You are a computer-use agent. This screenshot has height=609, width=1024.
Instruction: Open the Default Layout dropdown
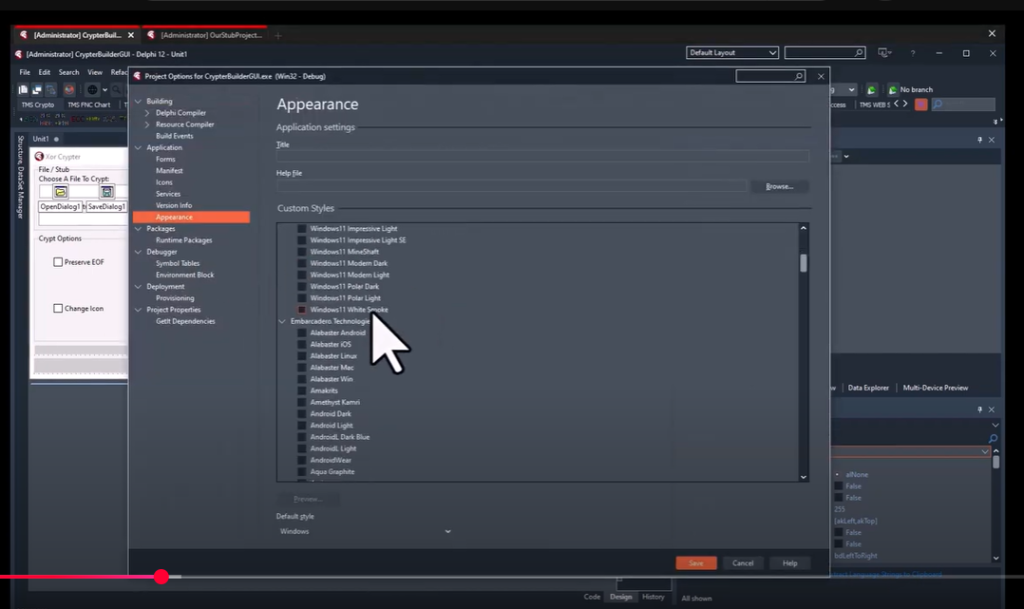pyautogui.click(x=732, y=53)
